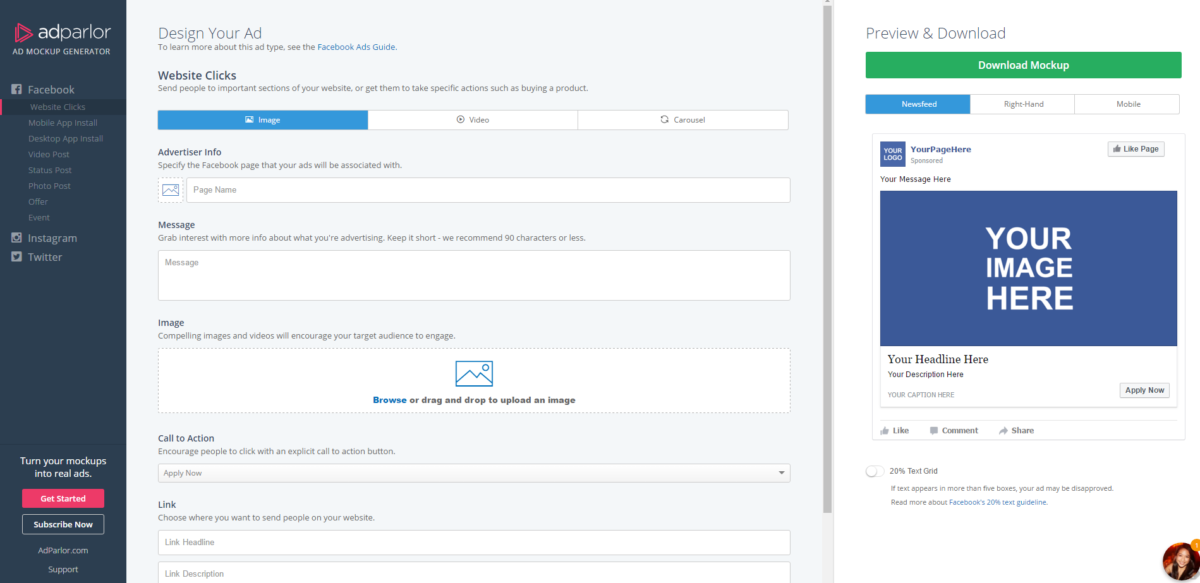The width and height of the screenshot is (1200, 583).
Task: Click the Share arrow icon in preview
Action: (1003, 431)
